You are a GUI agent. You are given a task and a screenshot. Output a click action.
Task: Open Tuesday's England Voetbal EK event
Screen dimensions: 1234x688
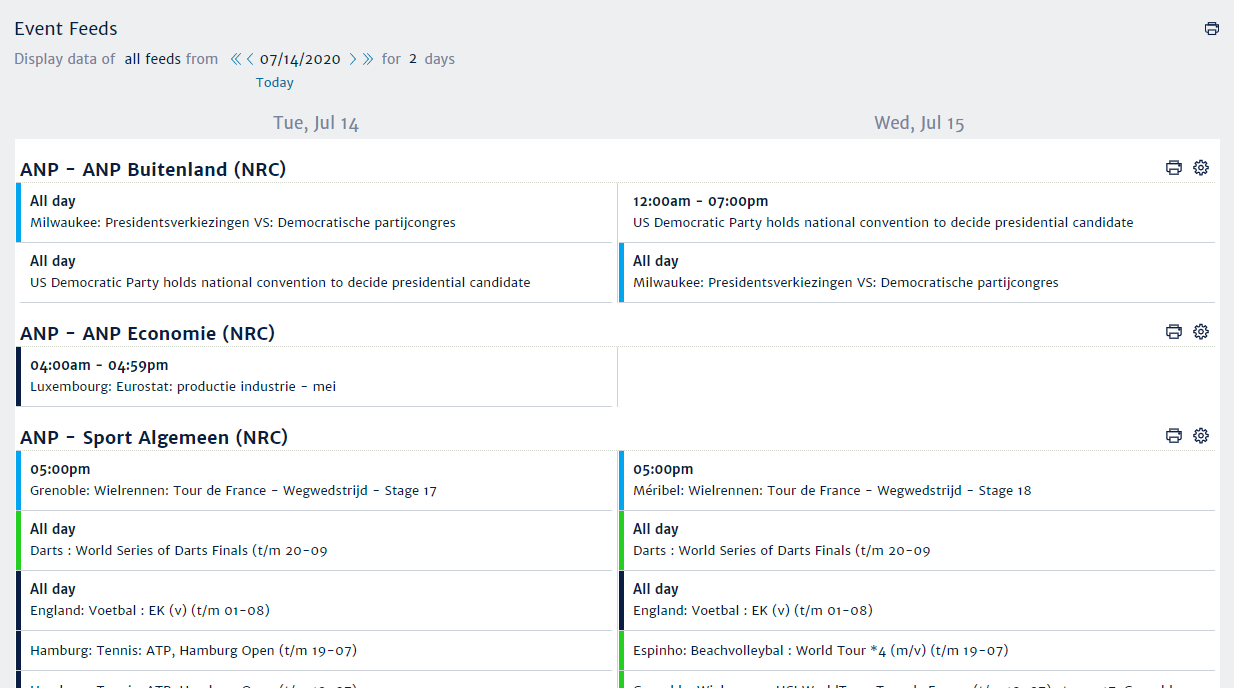[x=314, y=600]
